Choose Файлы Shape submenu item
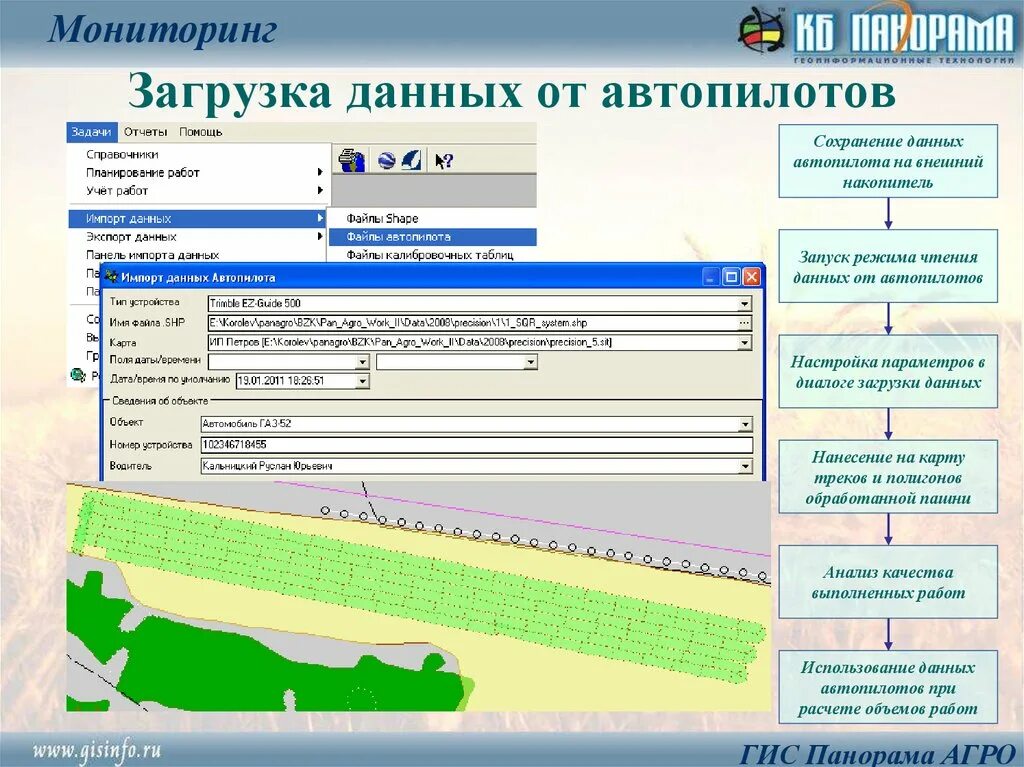 [x=382, y=218]
